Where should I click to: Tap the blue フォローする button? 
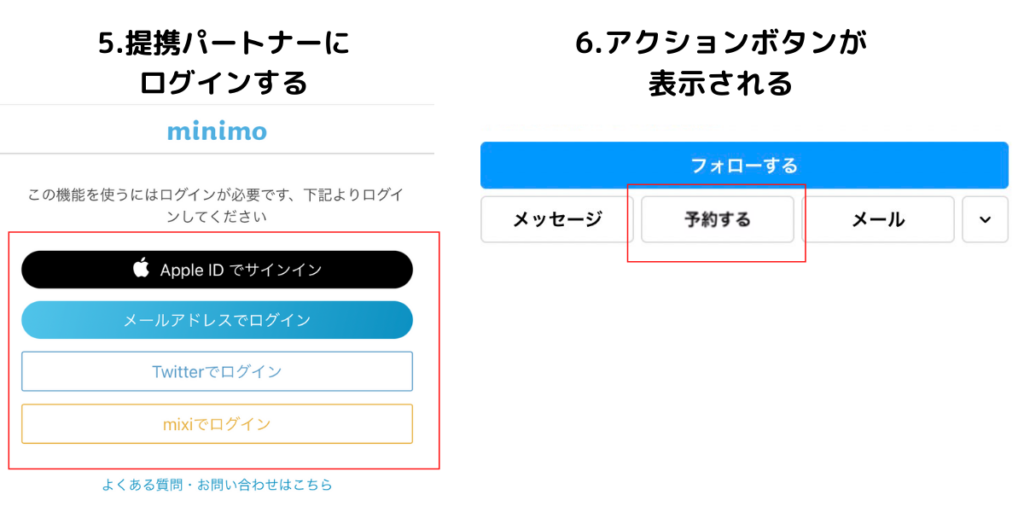[744, 165]
